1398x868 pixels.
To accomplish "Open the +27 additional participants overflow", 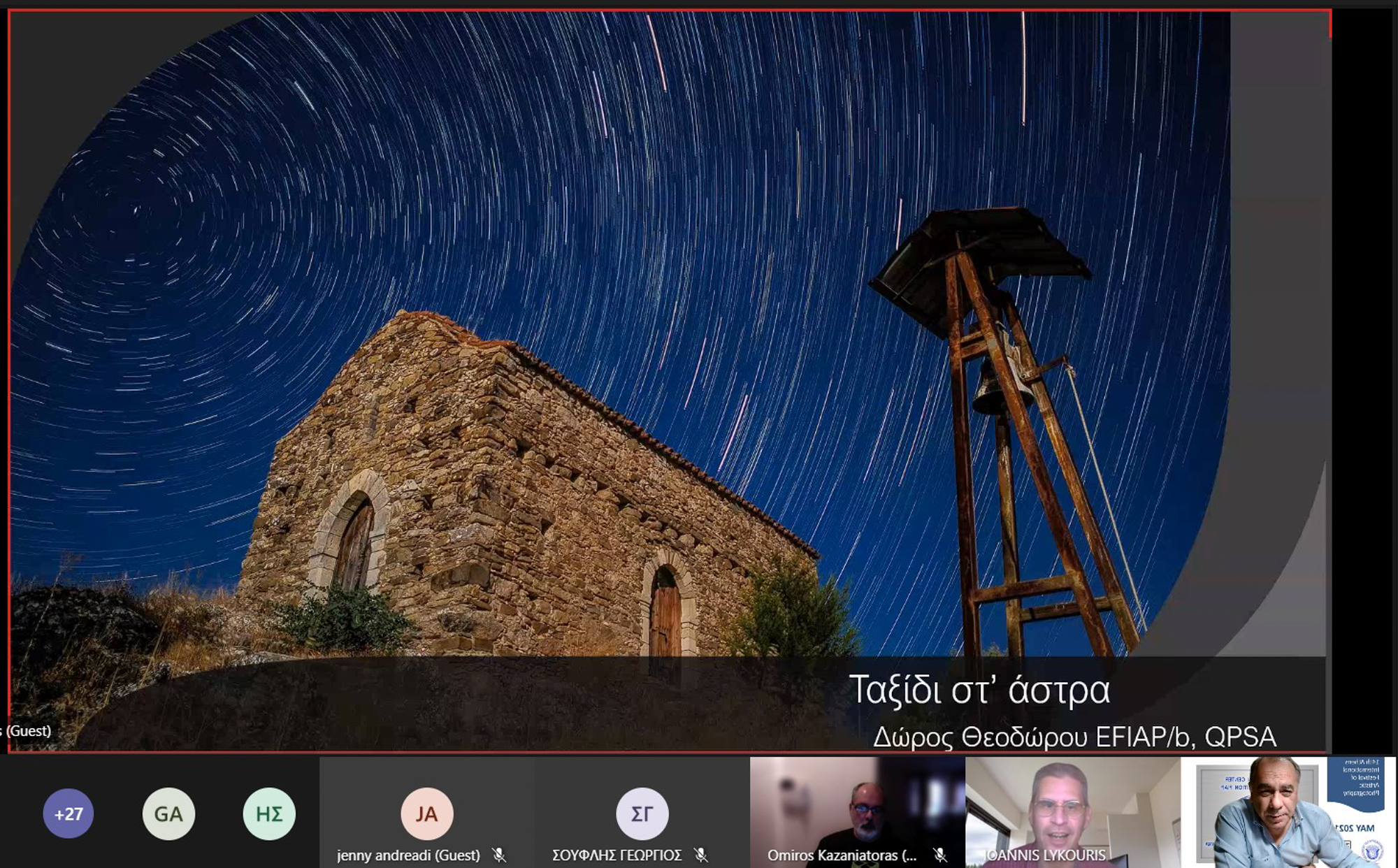I will (x=68, y=813).
